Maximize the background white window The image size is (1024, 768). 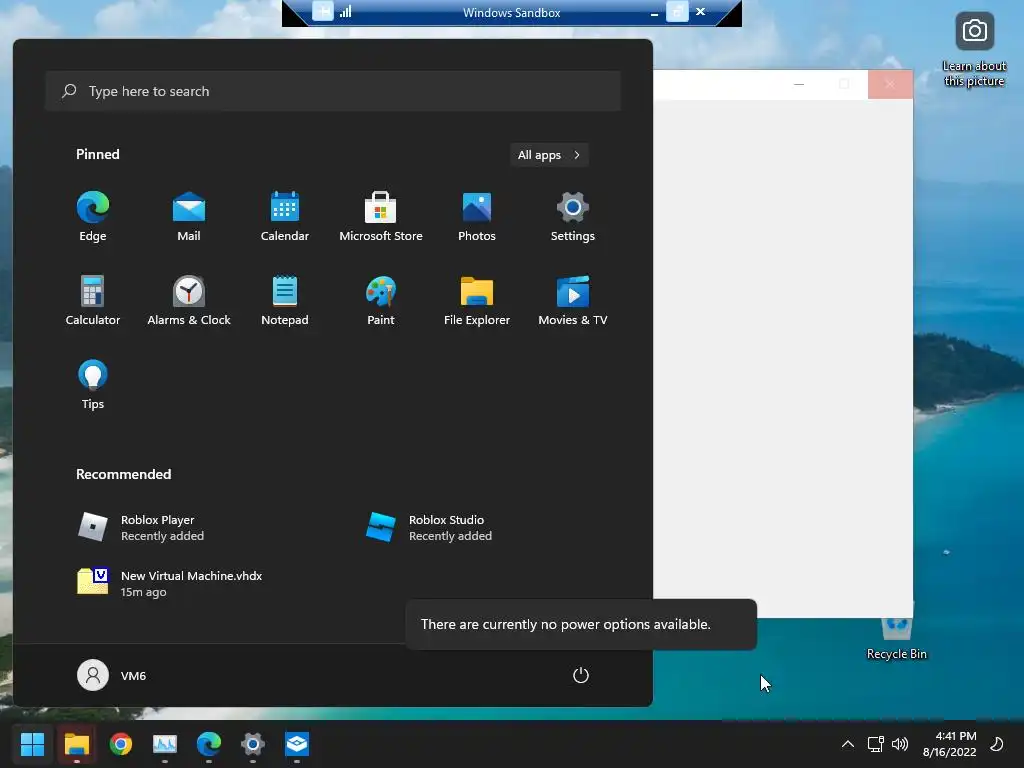(x=844, y=84)
